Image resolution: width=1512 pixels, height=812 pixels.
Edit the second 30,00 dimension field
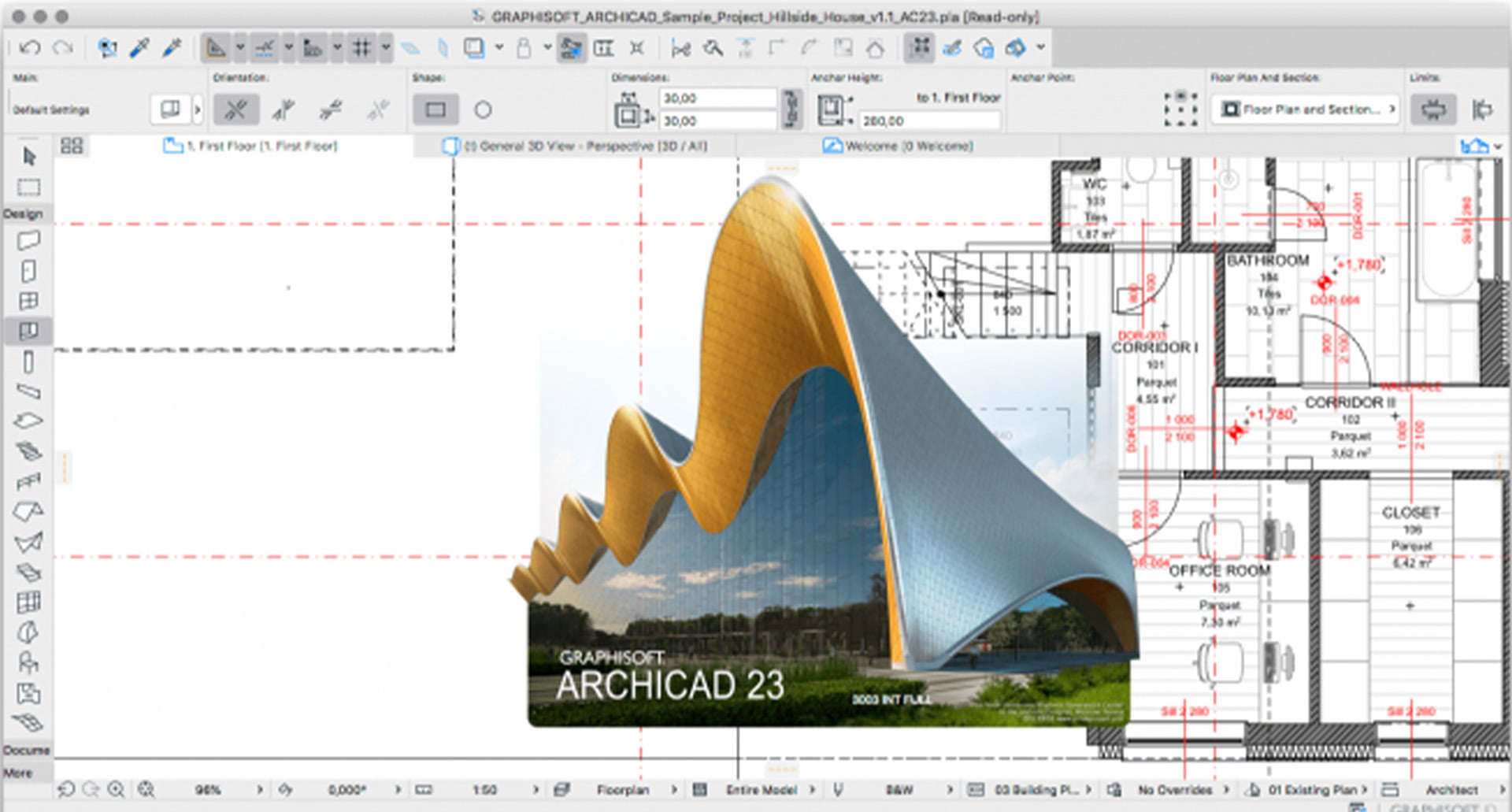pos(717,121)
